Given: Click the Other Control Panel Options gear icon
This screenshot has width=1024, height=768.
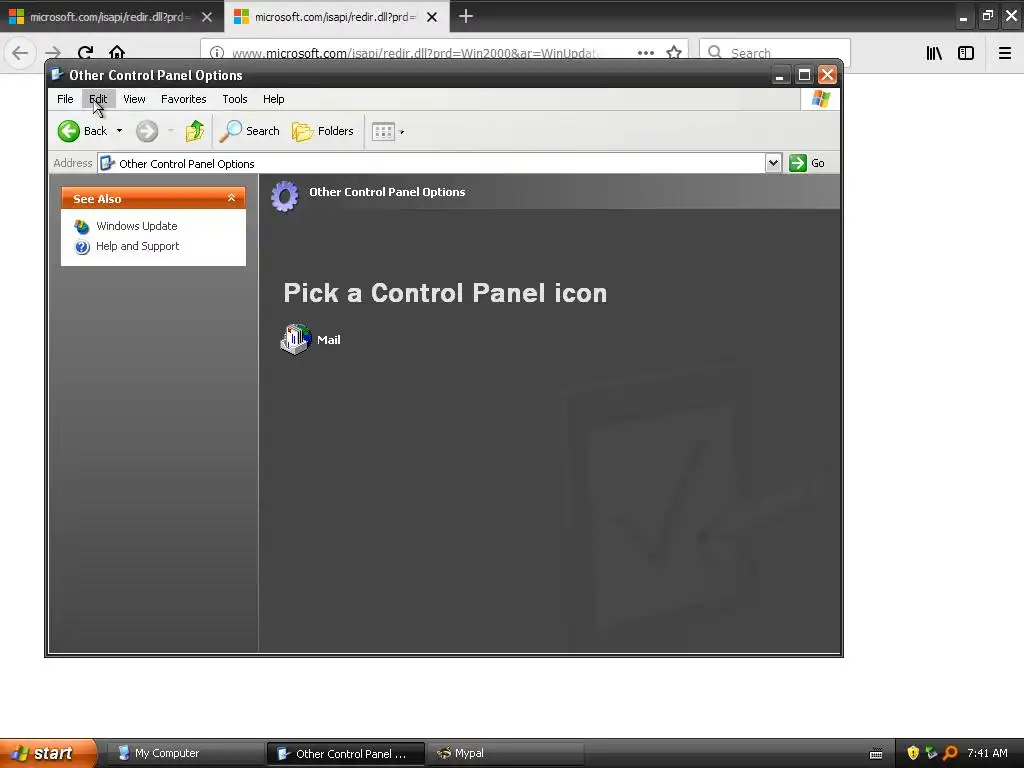Looking at the screenshot, I should [285, 196].
